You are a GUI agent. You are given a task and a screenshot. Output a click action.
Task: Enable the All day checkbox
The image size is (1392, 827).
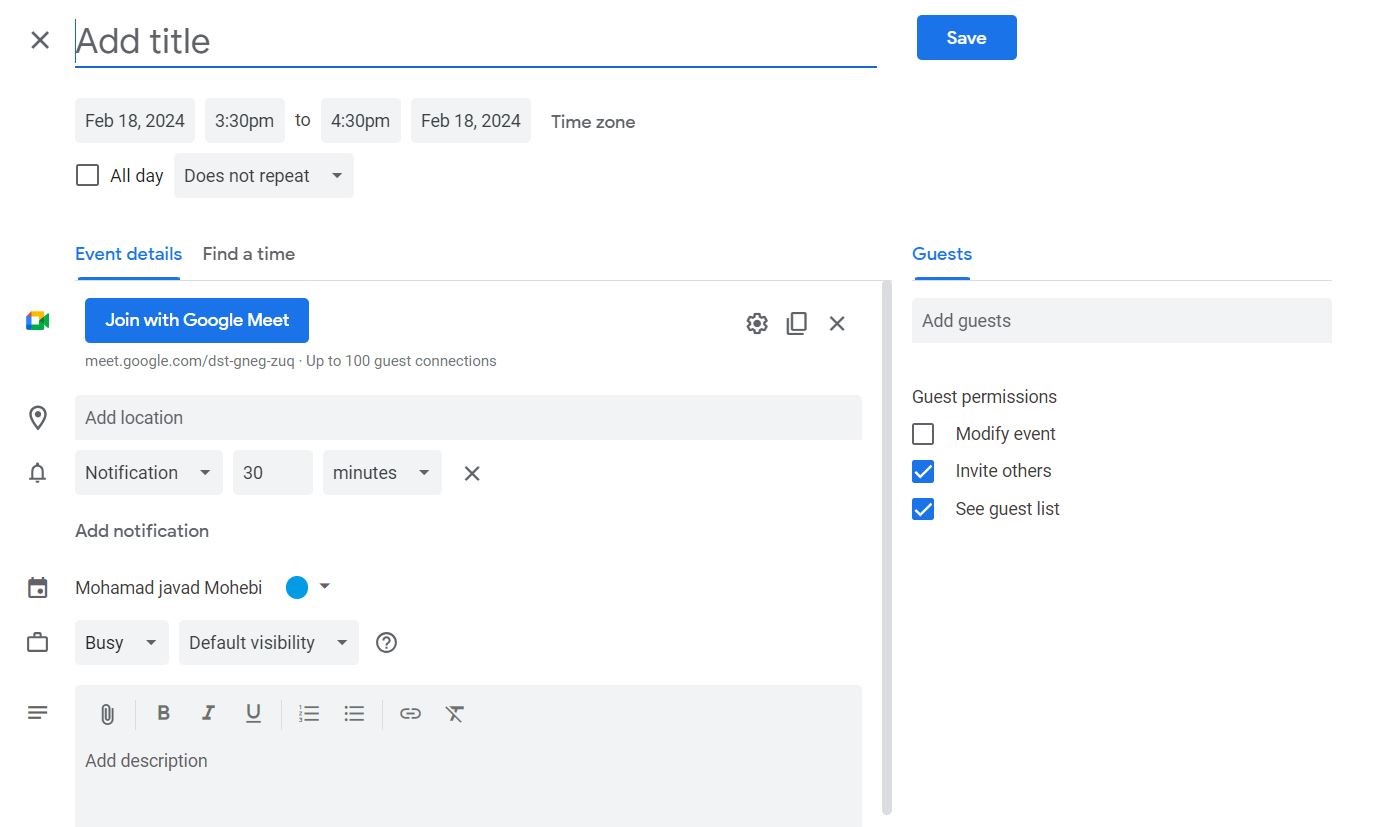pos(88,176)
